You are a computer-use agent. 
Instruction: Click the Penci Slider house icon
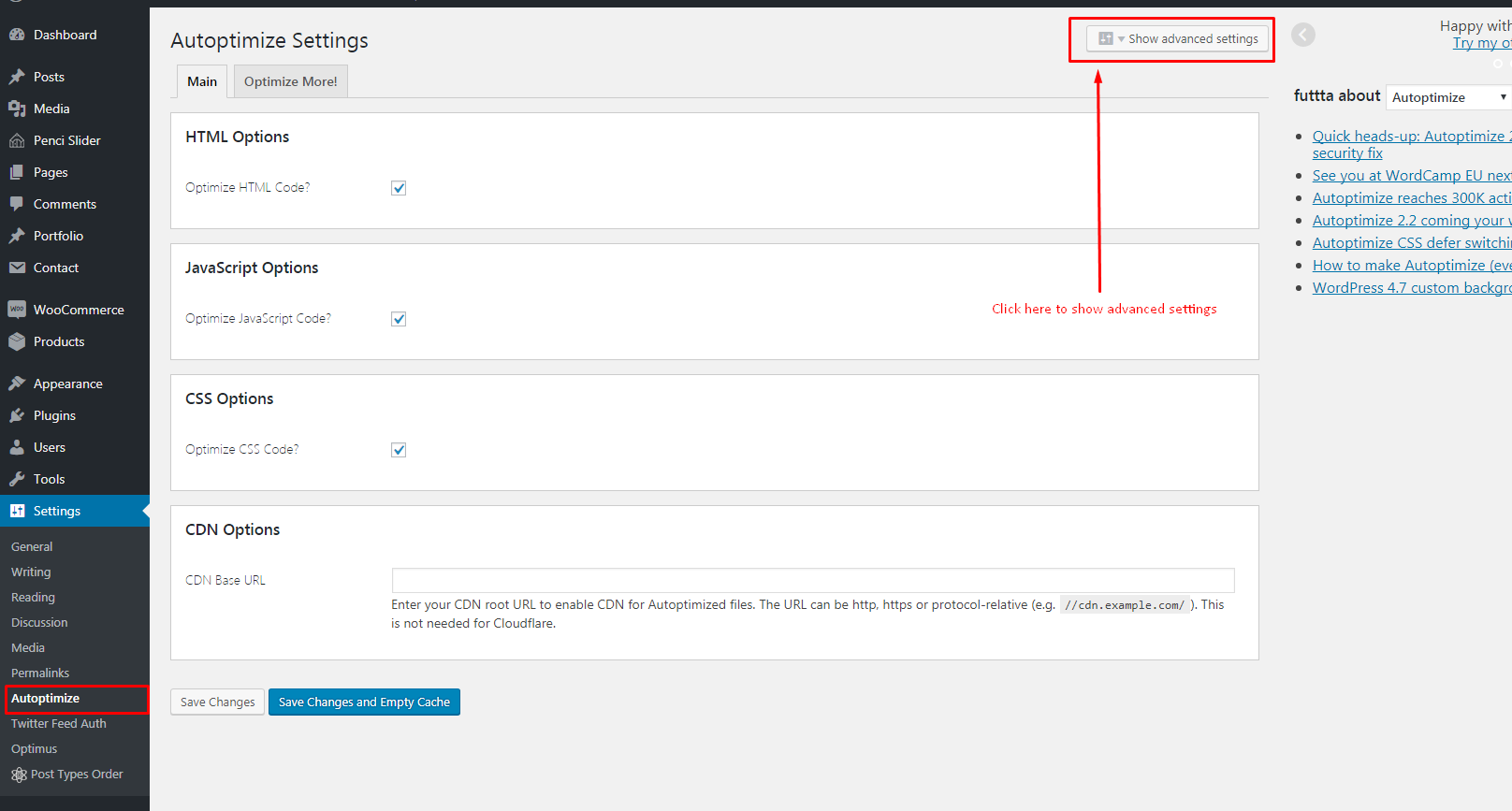click(17, 140)
